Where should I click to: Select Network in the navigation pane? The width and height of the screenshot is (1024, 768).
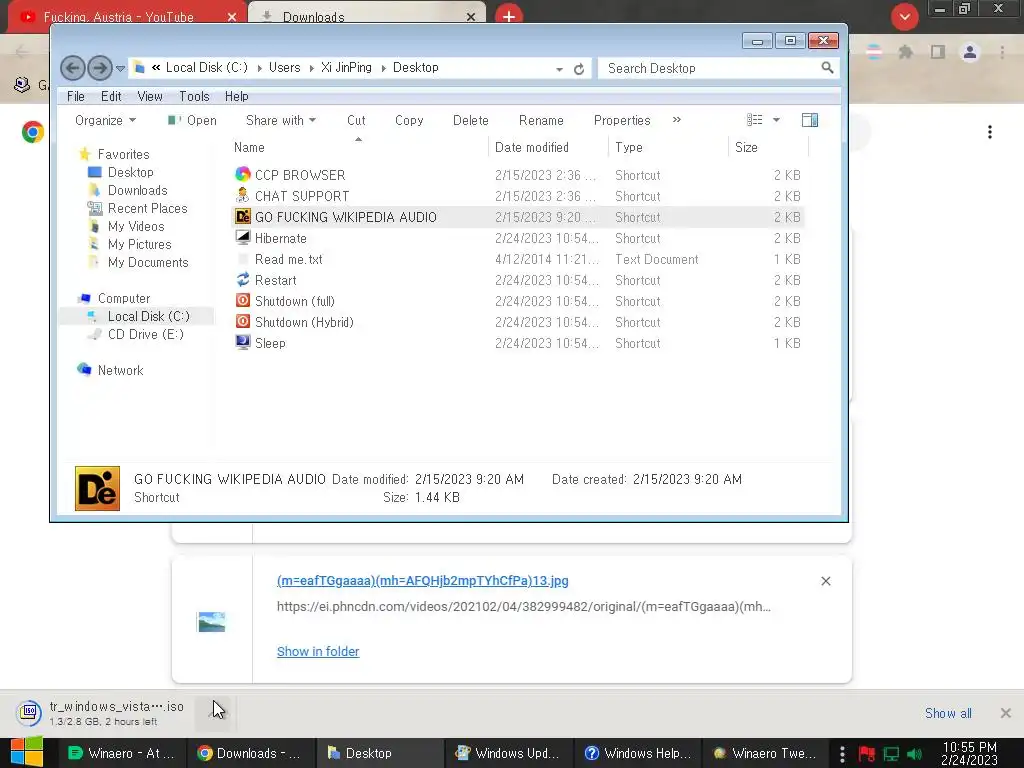[120, 370]
